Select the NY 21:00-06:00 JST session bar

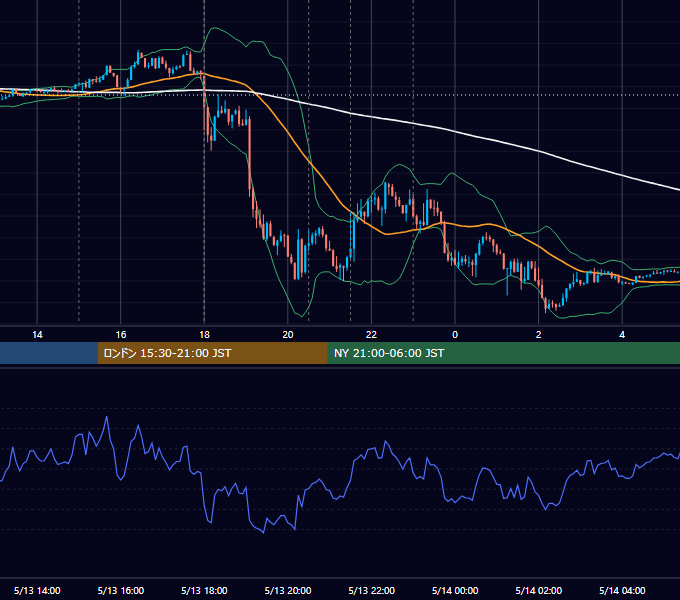pyautogui.click(x=503, y=353)
